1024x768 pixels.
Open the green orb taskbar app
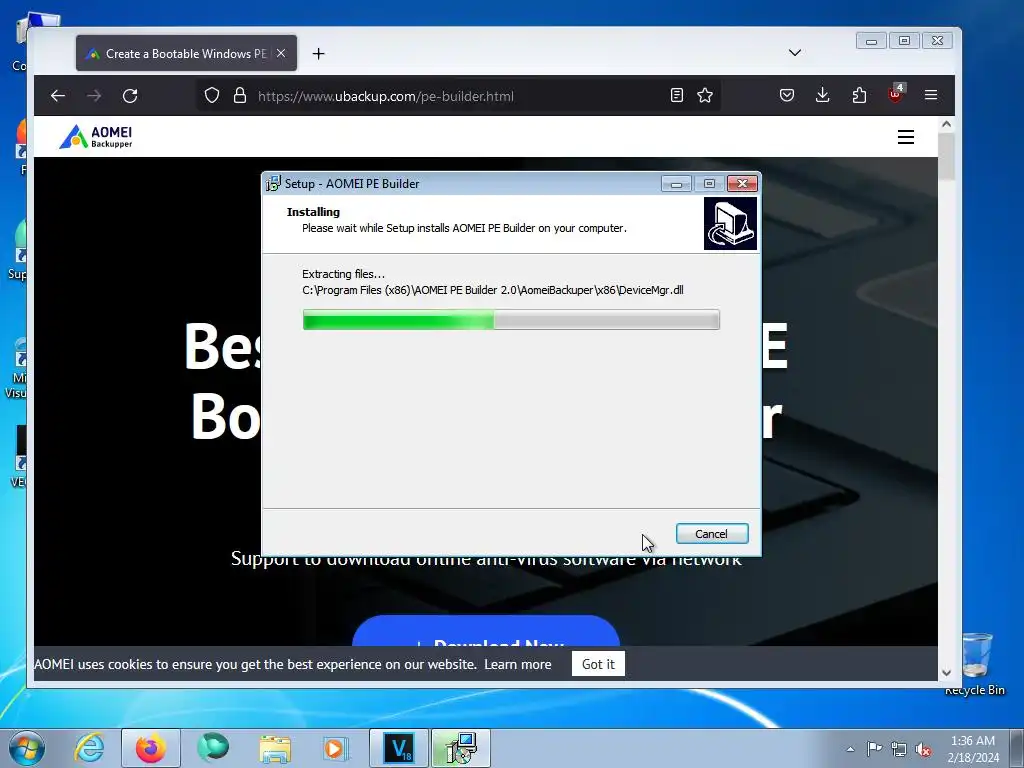click(x=213, y=747)
